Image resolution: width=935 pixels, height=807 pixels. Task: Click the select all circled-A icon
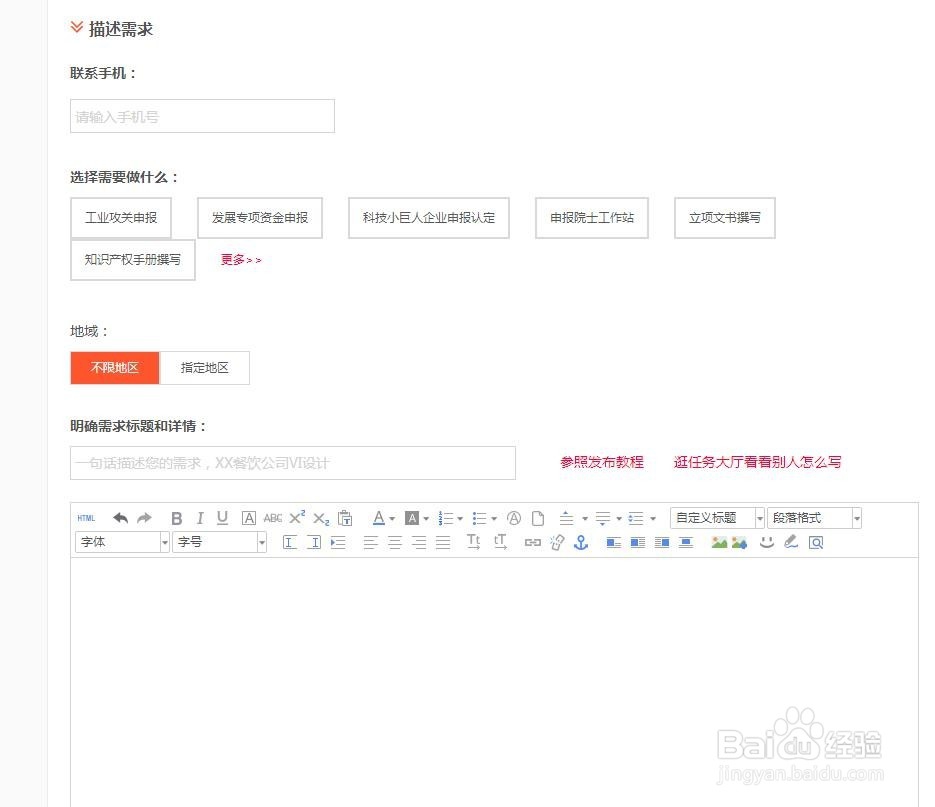pos(514,518)
